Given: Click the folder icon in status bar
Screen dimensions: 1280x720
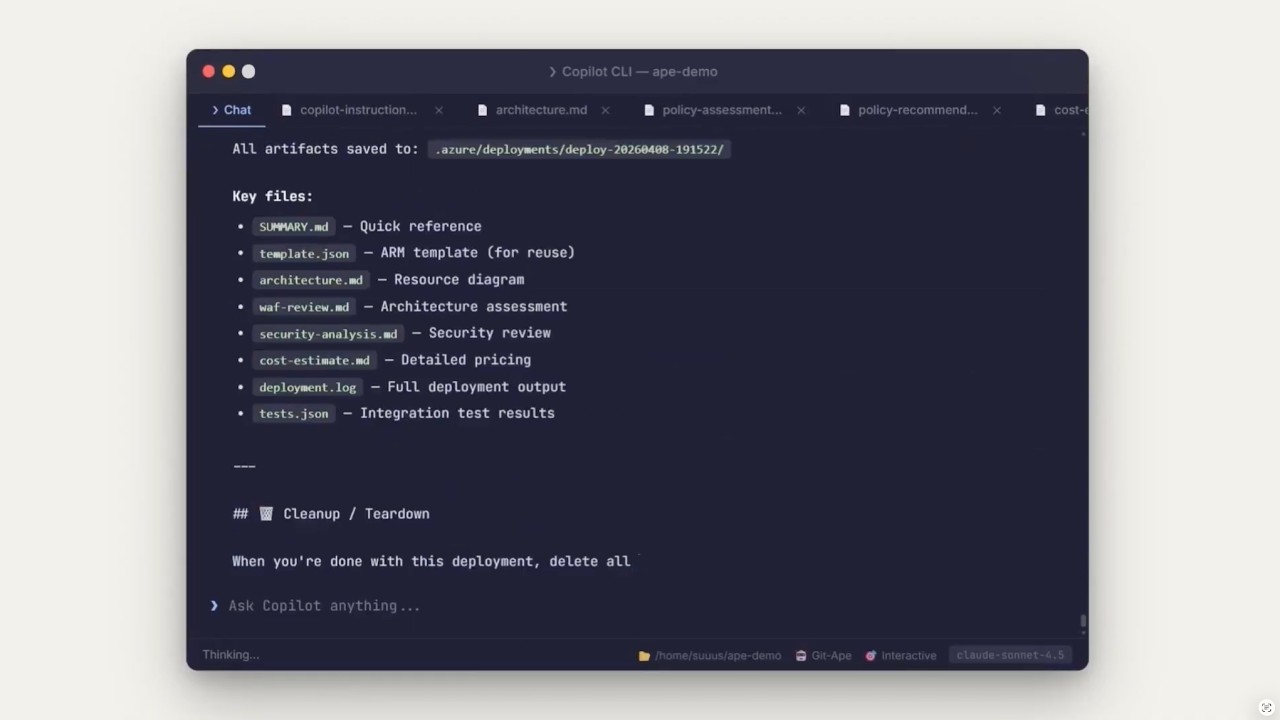Looking at the screenshot, I should click(x=644, y=656).
